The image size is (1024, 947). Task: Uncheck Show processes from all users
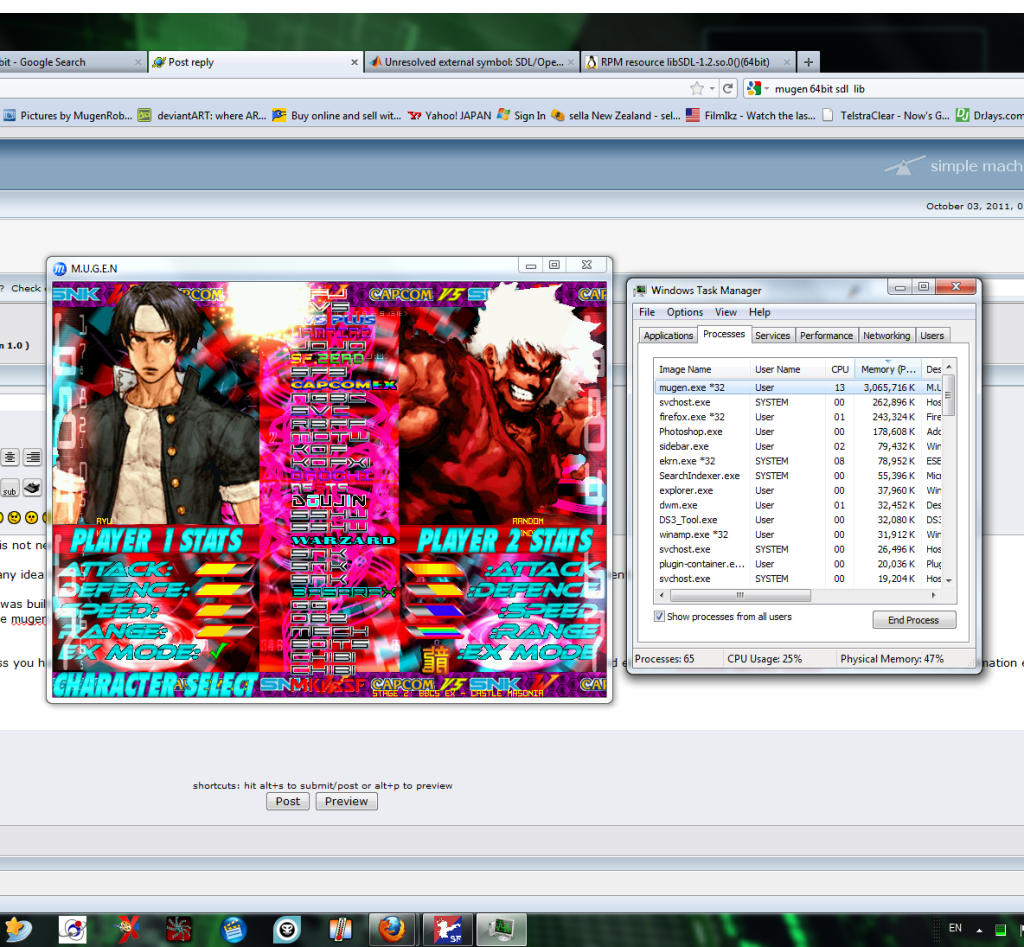coord(660,617)
